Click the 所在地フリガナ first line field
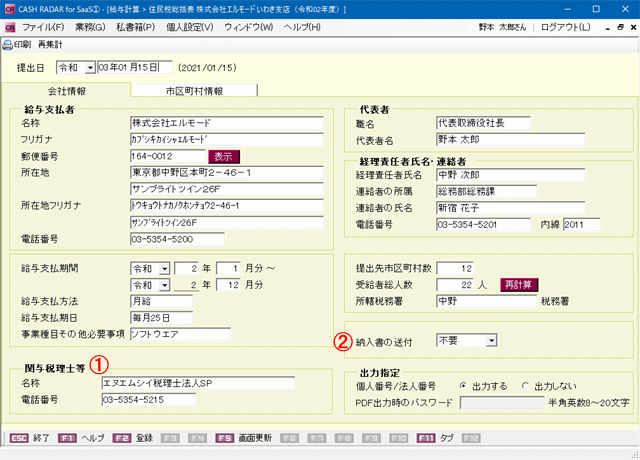The height and width of the screenshot is (460, 640). [x=227, y=206]
